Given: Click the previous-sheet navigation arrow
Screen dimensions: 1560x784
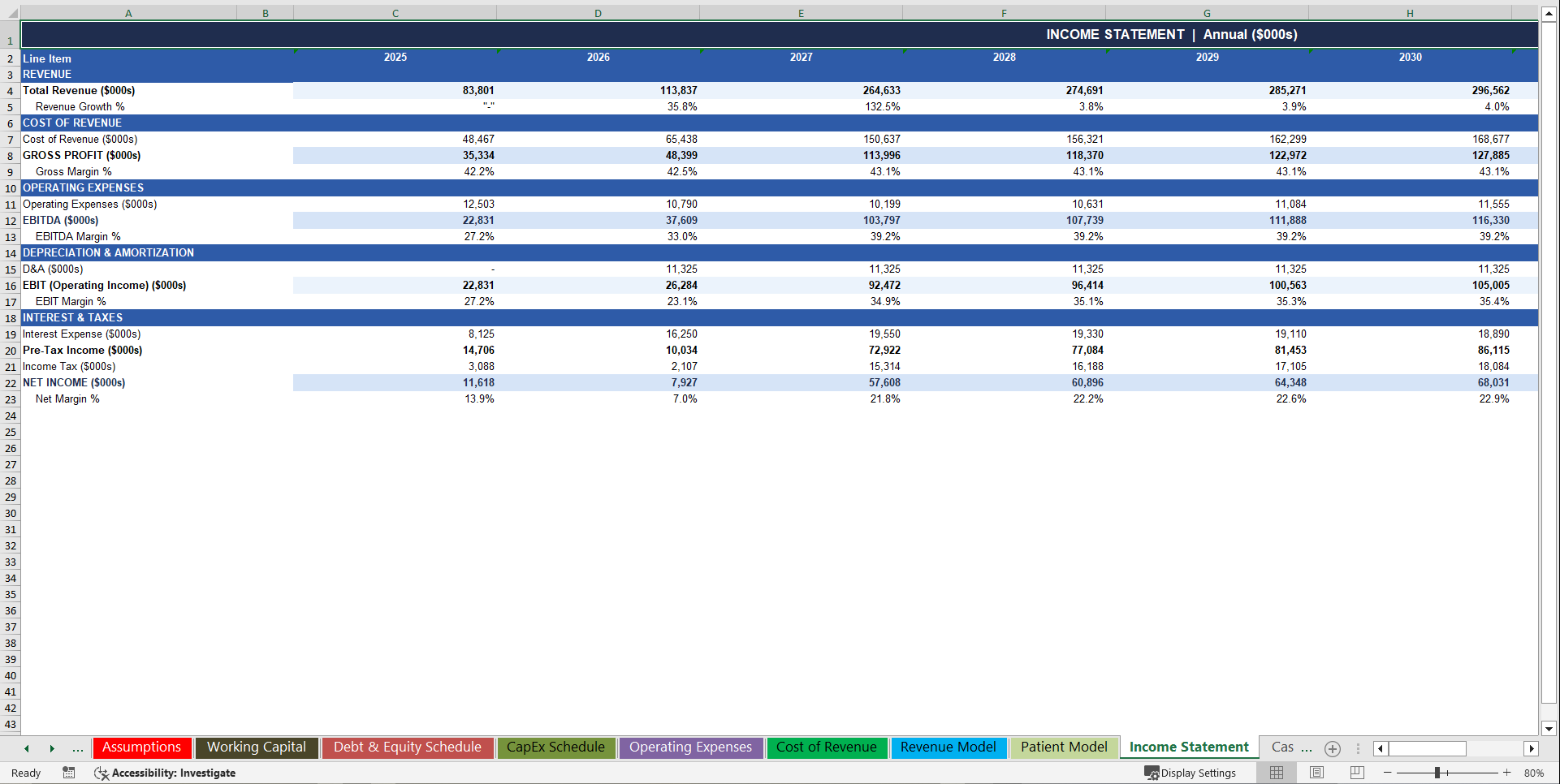Looking at the screenshot, I should [27, 748].
